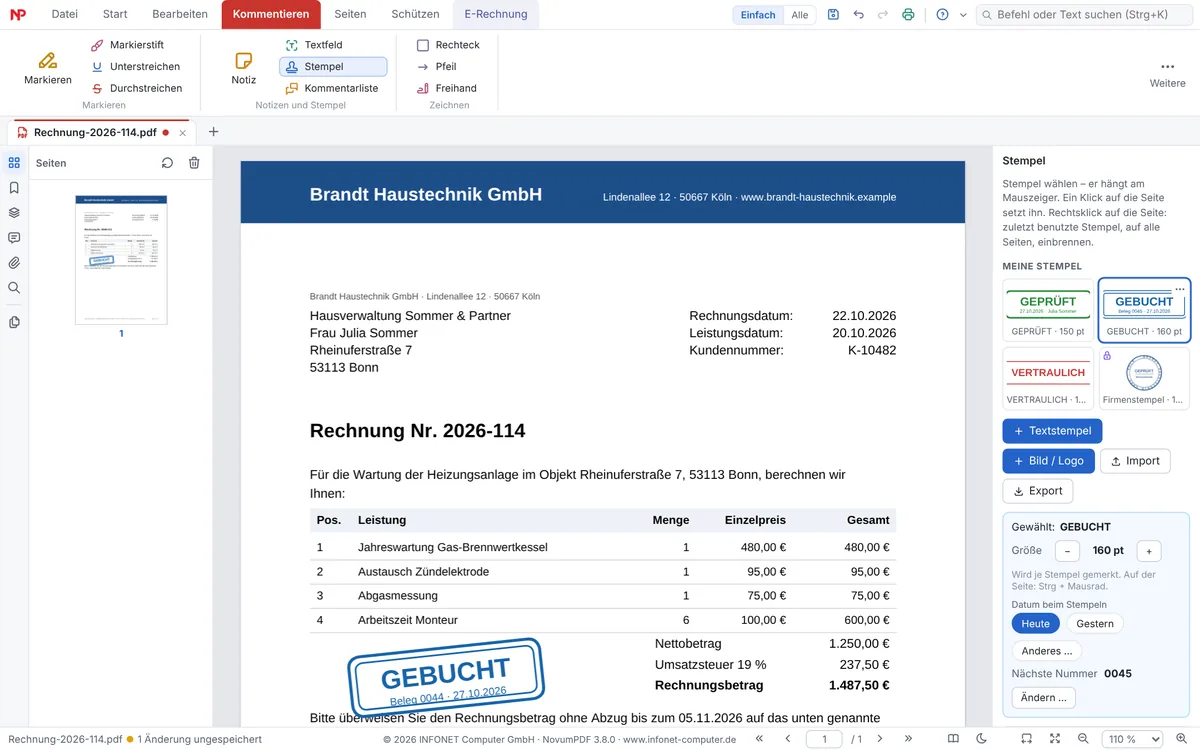1200x750 pixels.
Task: Open the 110 % zoom dropdown
Action: pyautogui.click(x=1132, y=739)
